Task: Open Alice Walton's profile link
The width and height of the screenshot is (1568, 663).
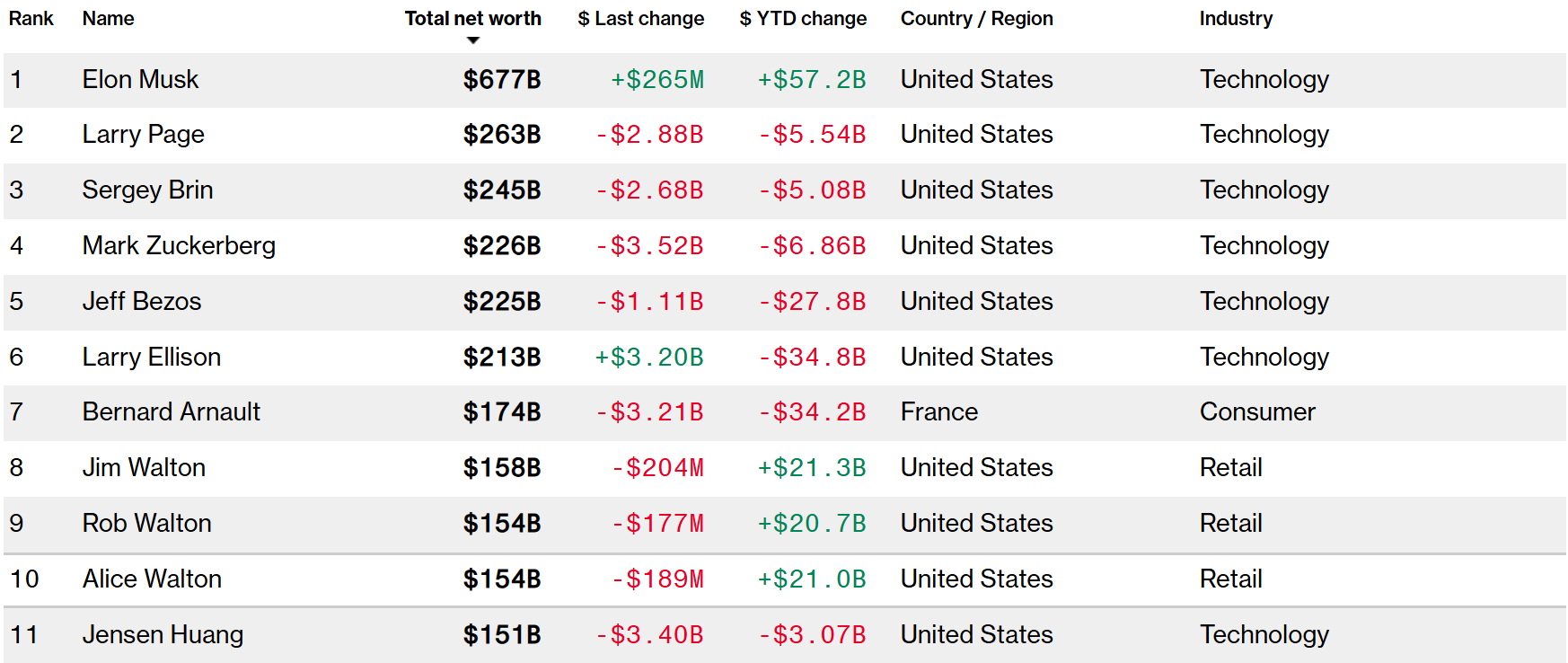Action: coord(152,579)
